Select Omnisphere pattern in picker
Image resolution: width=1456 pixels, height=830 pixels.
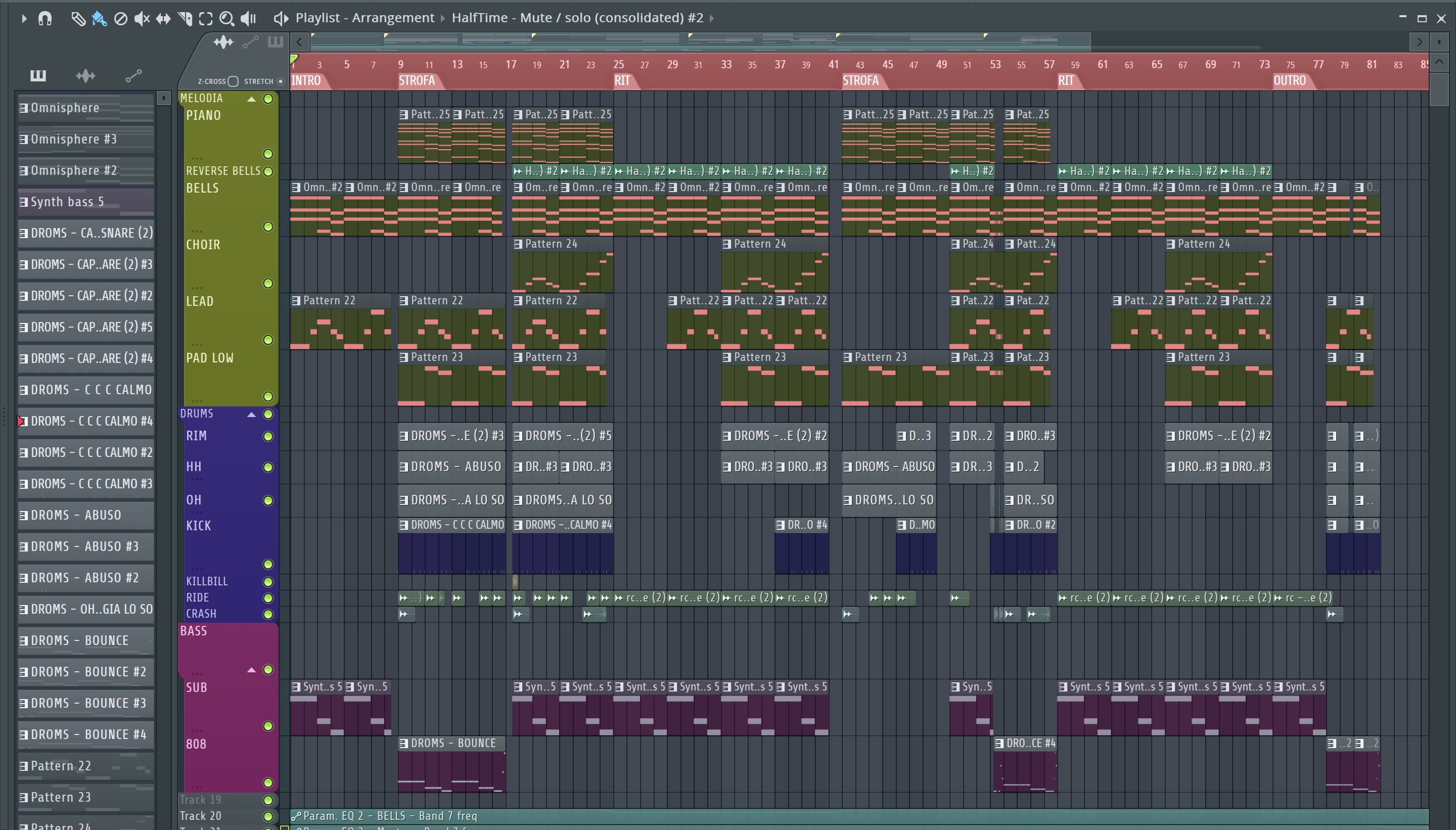[x=85, y=108]
